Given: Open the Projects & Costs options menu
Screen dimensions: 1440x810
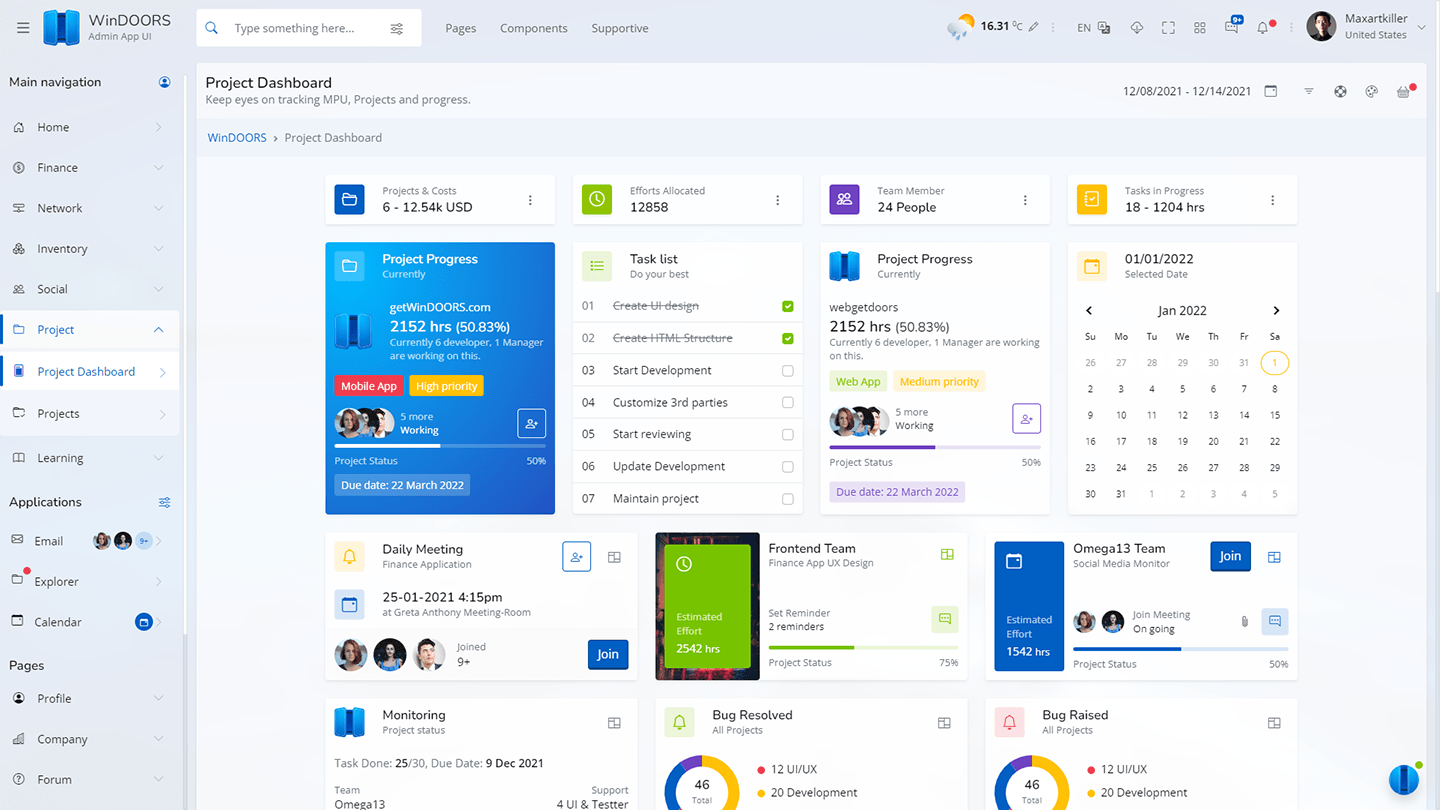Looking at the screenshot, I should coord(530,200).
